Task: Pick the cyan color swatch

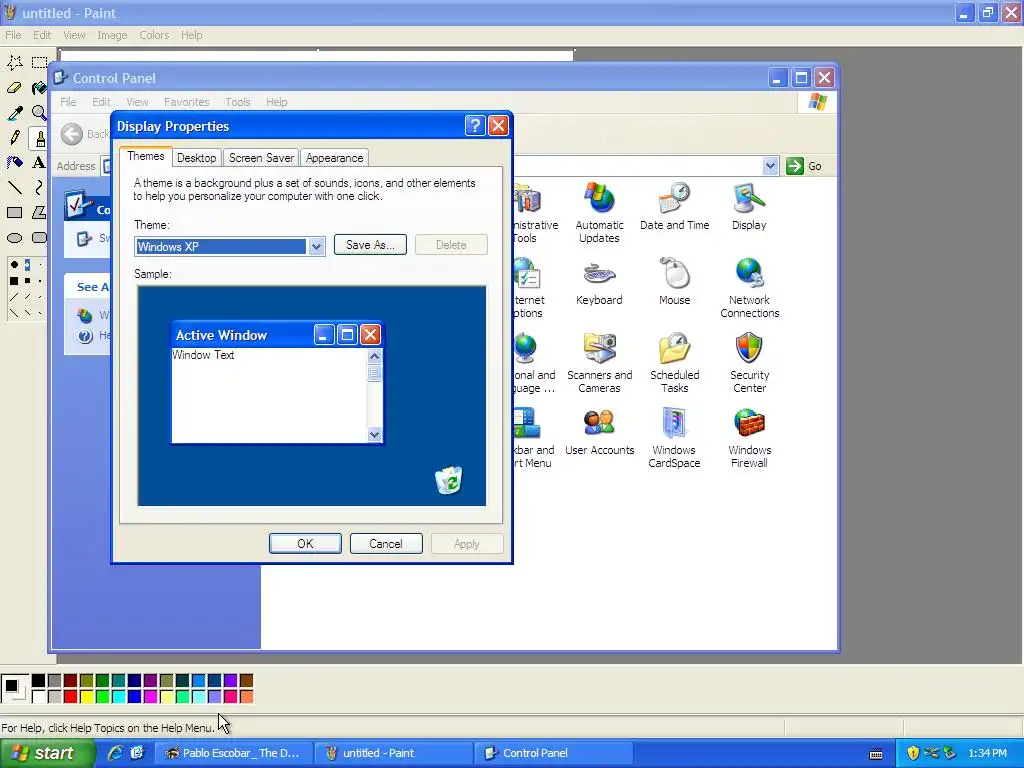Action: 118,697
